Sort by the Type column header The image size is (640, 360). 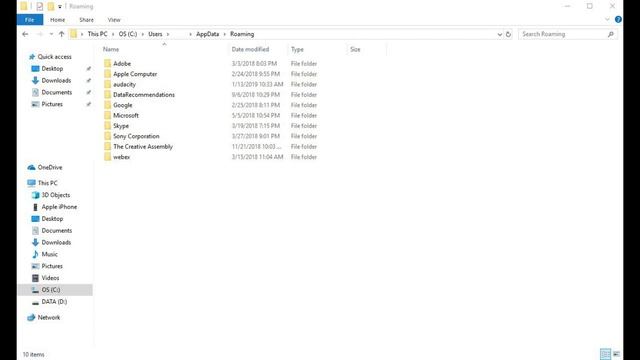(297, 49)
